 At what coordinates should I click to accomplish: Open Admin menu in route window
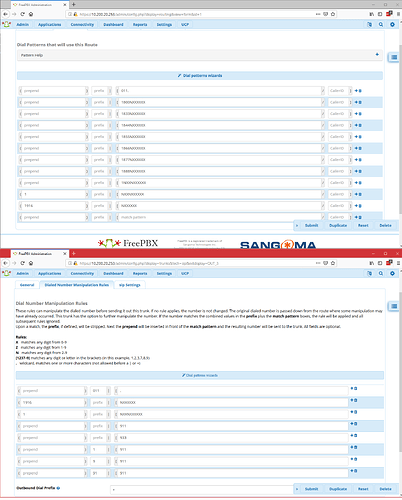pyautogui.click(x=23, y=25)
